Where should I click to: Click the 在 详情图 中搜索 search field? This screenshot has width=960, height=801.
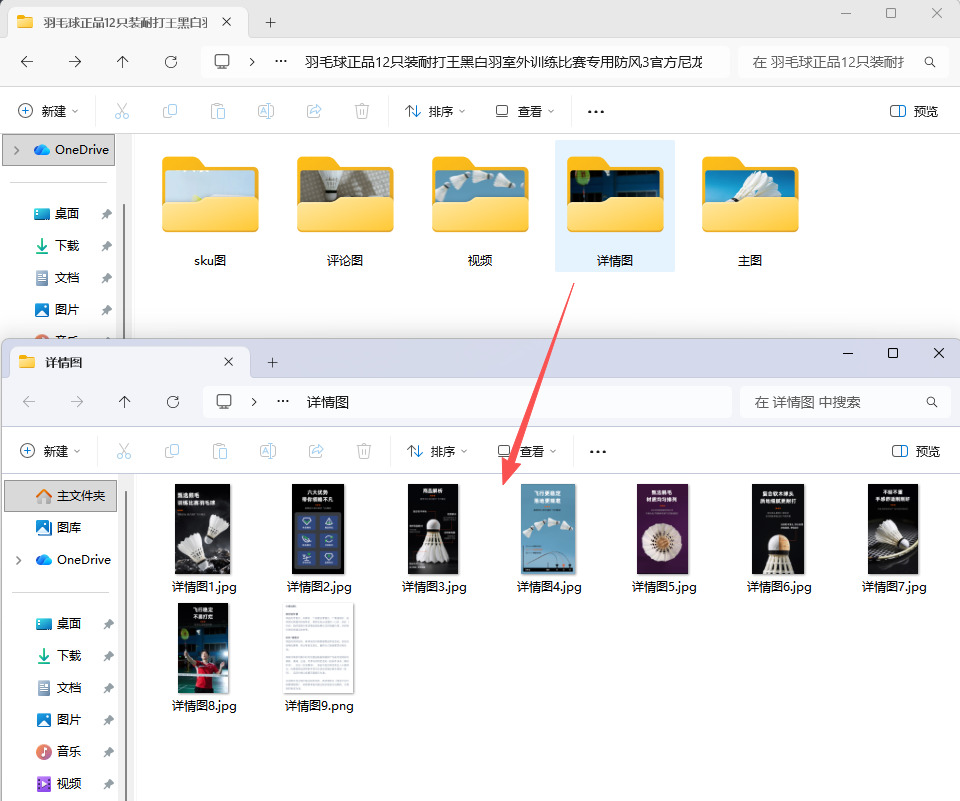pyautogui.click(x=845, y=402)
